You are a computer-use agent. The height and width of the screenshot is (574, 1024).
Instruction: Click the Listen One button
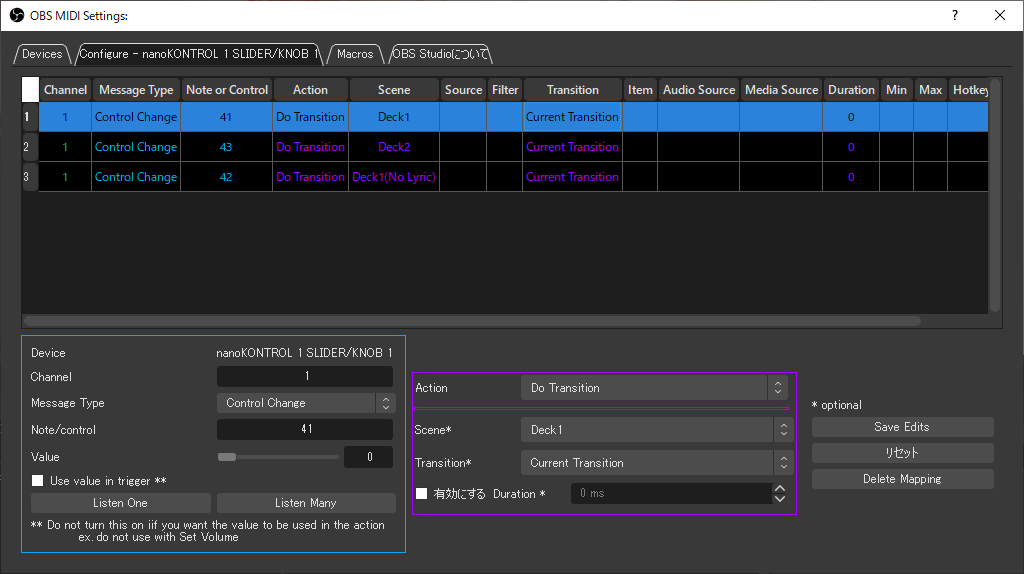120,503
